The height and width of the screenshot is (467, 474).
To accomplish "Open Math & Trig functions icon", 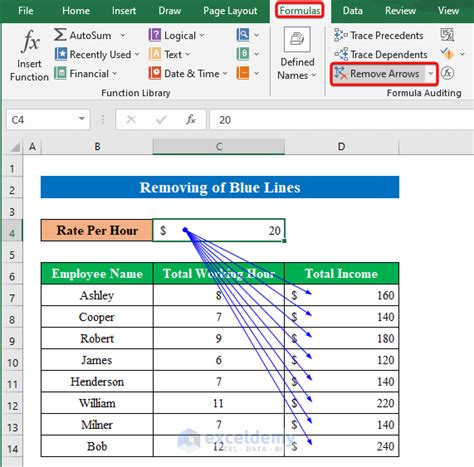I will coord(243,54).
